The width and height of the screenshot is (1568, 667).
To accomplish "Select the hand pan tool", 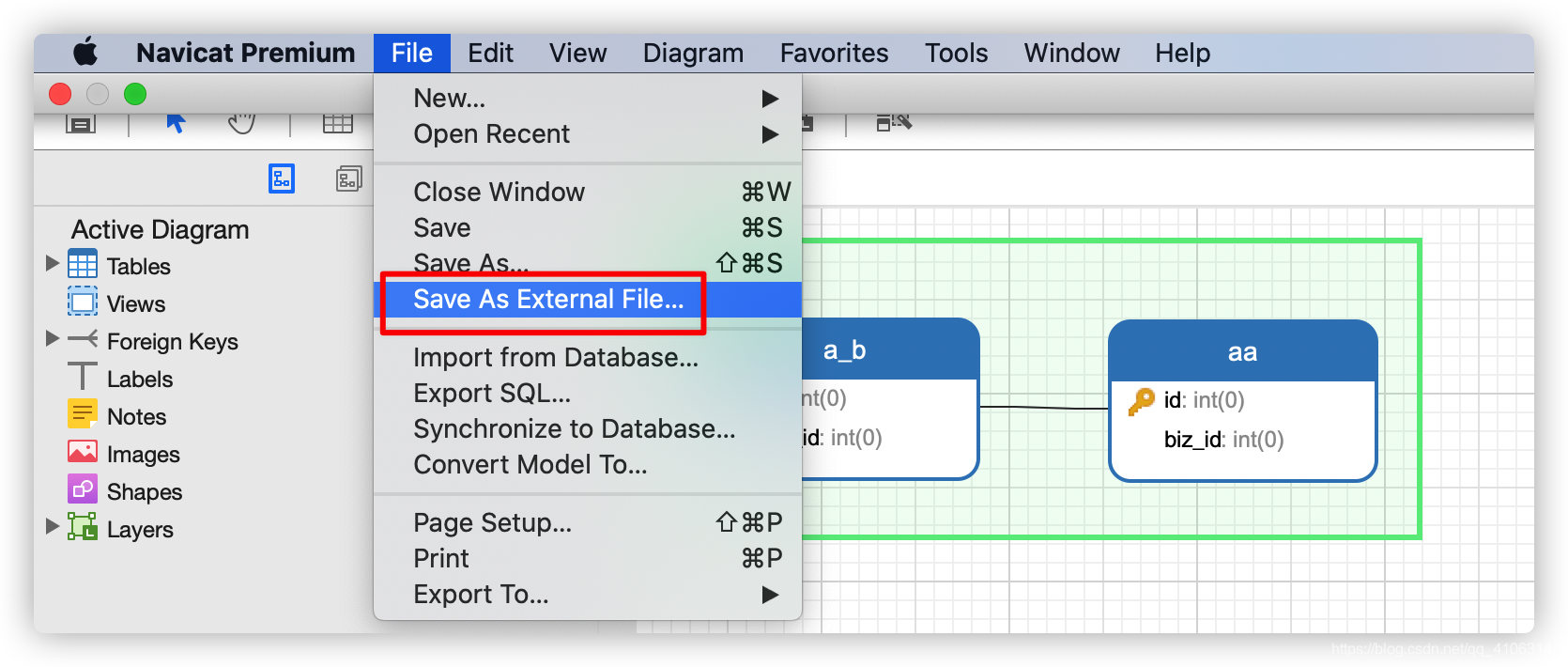I will (241, 123).
